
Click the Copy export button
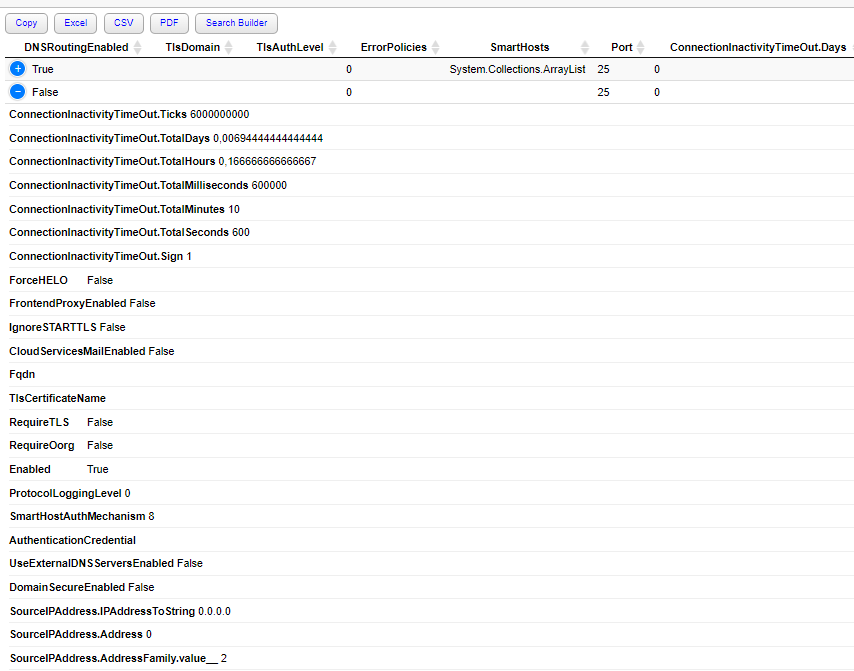pyautogui.click(x=26, y=23)
